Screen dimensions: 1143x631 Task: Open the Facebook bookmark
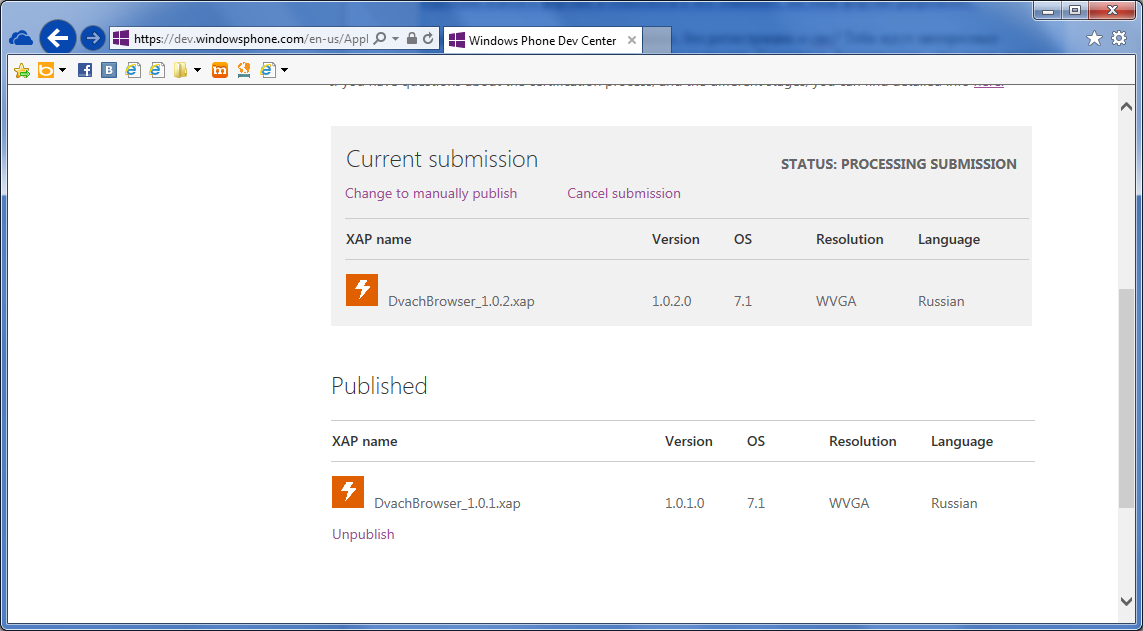[85, 70]
